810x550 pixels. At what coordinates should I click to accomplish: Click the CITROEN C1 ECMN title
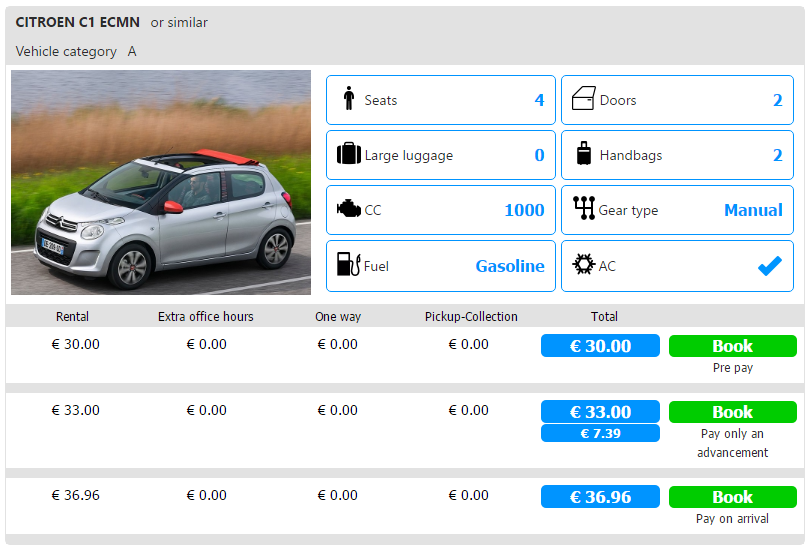[77, 22]
